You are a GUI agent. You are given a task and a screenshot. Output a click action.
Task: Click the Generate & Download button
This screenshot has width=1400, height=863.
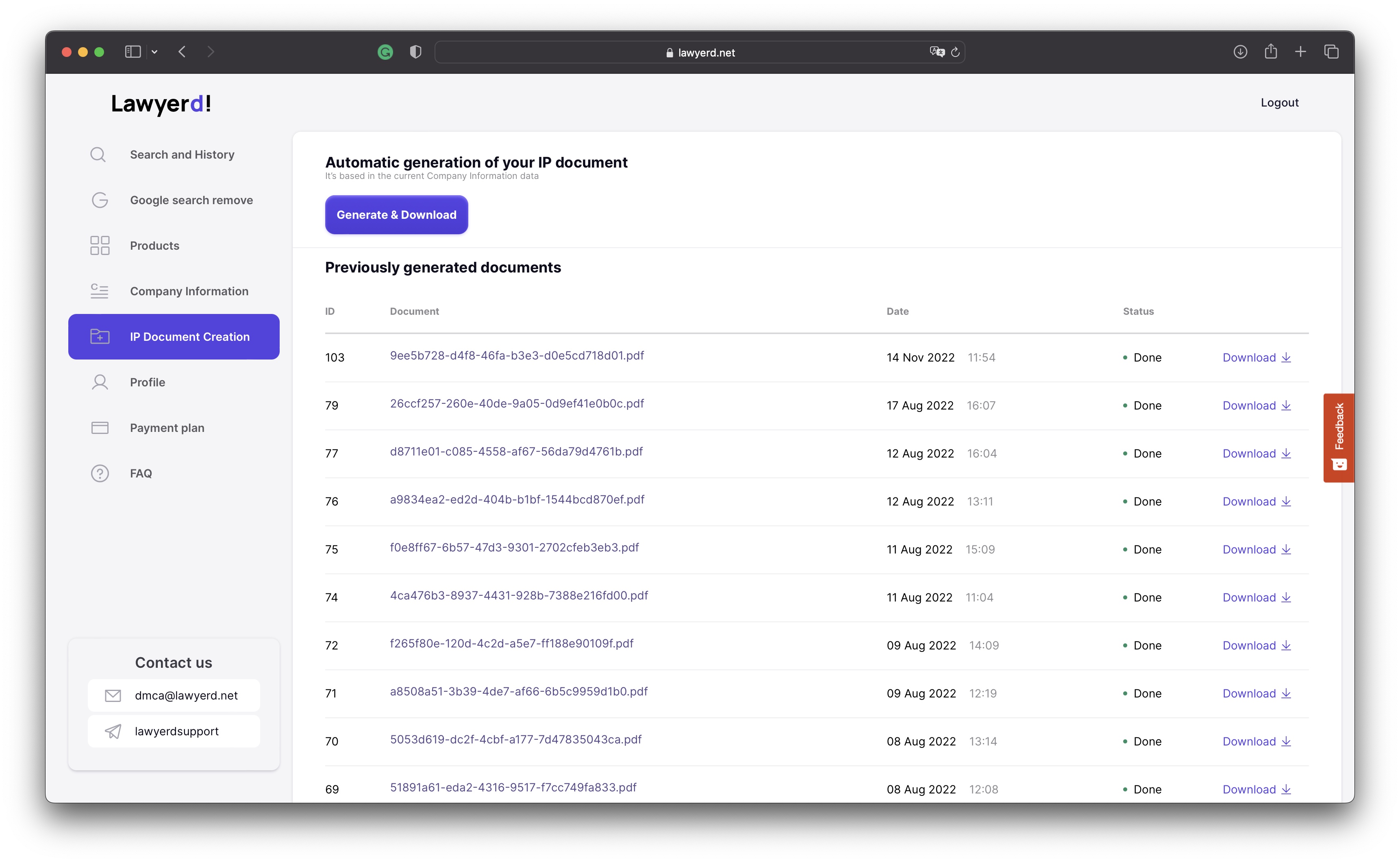[396, 215]
